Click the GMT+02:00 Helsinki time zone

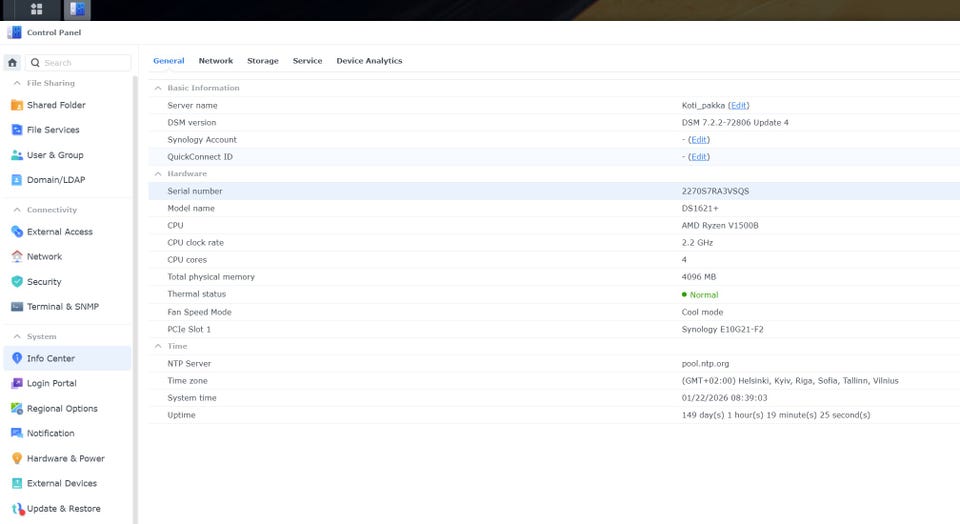click(790, 381)
